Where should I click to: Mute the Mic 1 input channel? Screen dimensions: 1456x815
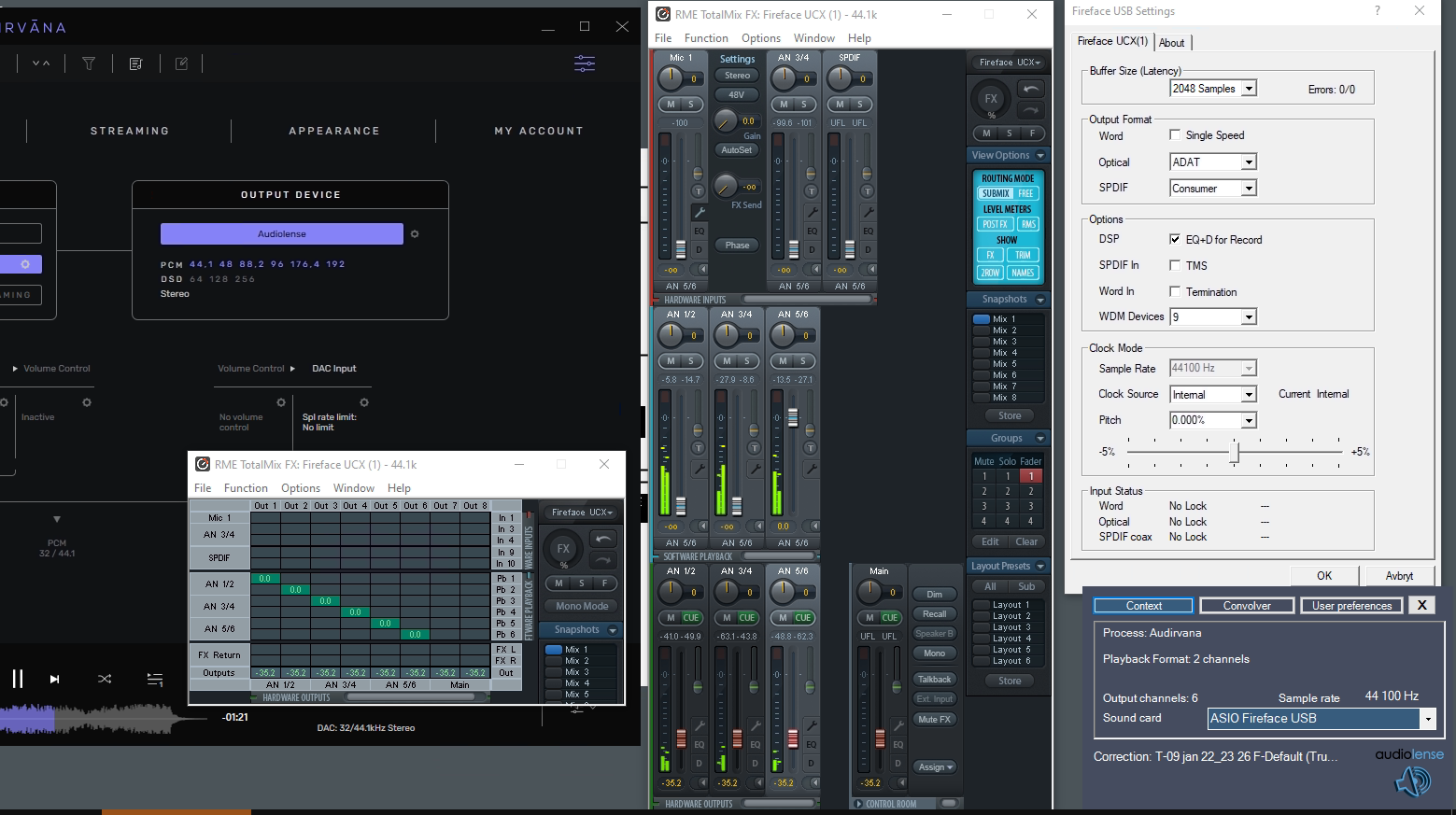(671, 105)
